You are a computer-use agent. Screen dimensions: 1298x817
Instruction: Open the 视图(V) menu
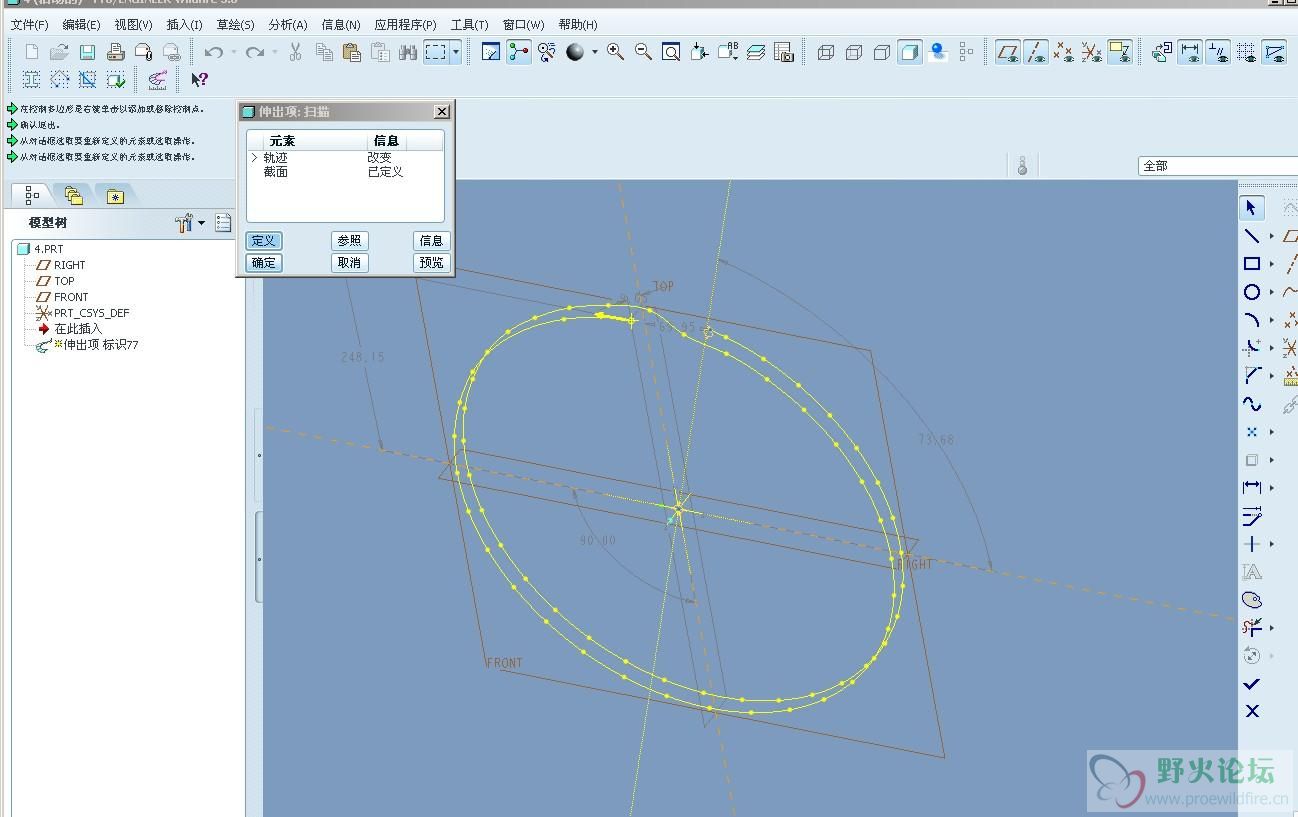[133, 24]
